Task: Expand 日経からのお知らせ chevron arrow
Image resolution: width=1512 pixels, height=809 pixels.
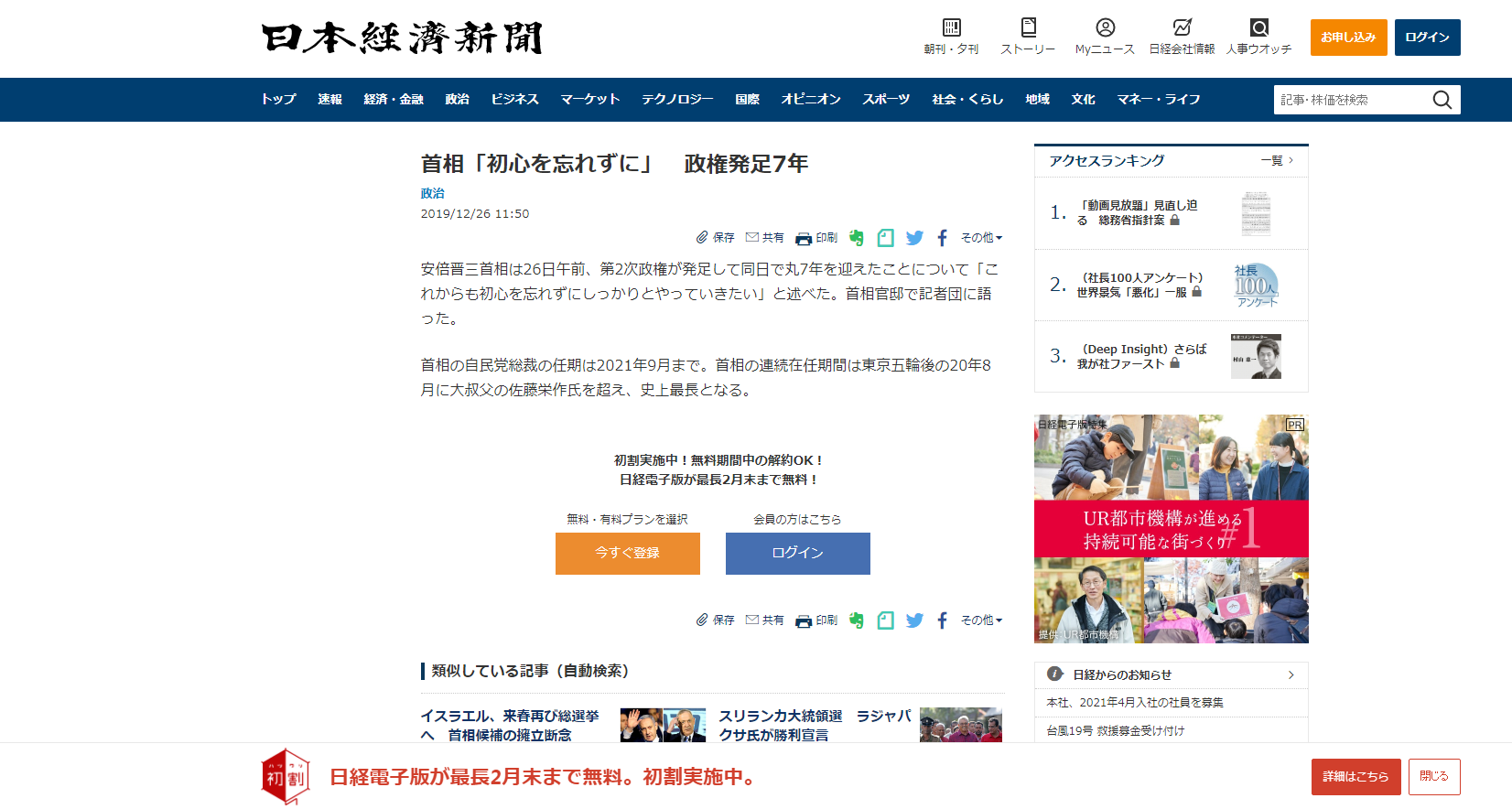Action: (x=1291, y=675)
